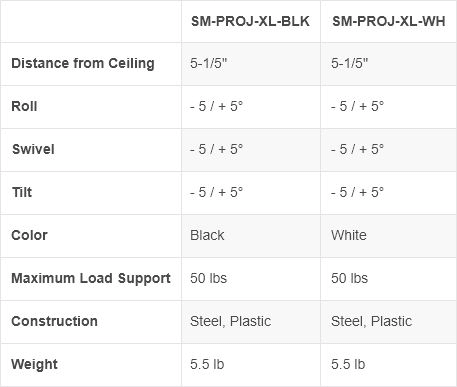
Task: Select the Roll row label
Action: 24,106
